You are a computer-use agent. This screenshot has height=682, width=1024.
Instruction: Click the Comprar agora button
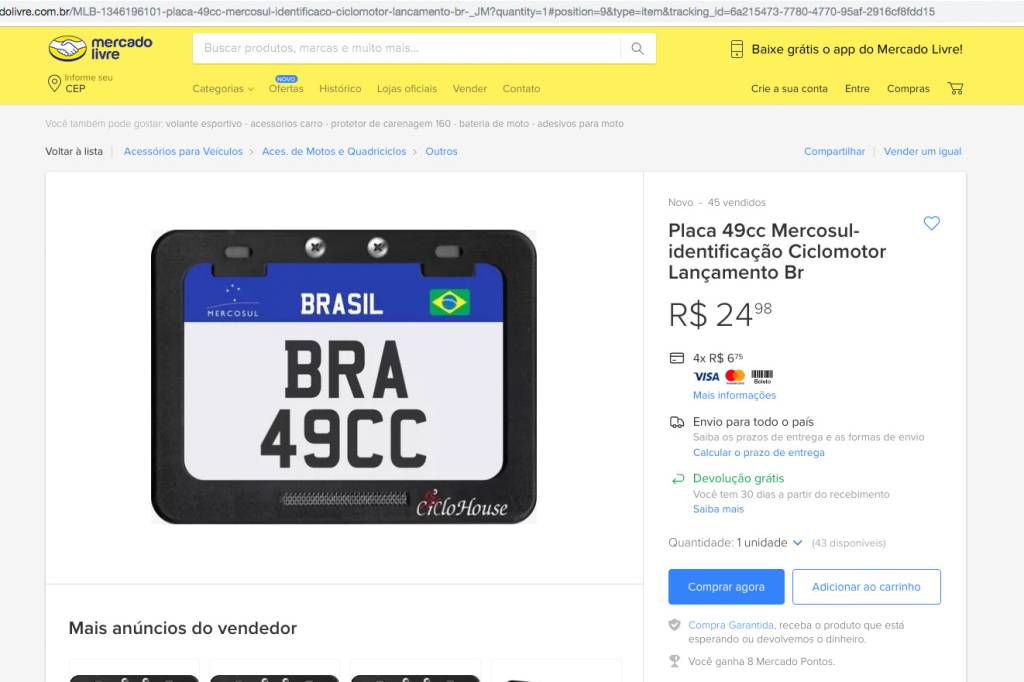pyautogui.click(x=726, y=587)
